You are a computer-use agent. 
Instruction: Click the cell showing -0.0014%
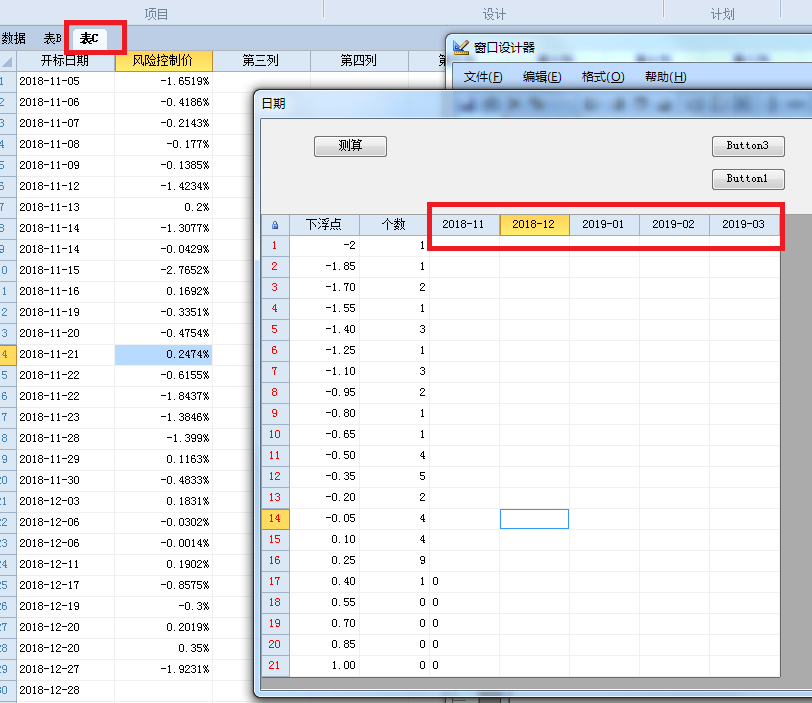164,544
